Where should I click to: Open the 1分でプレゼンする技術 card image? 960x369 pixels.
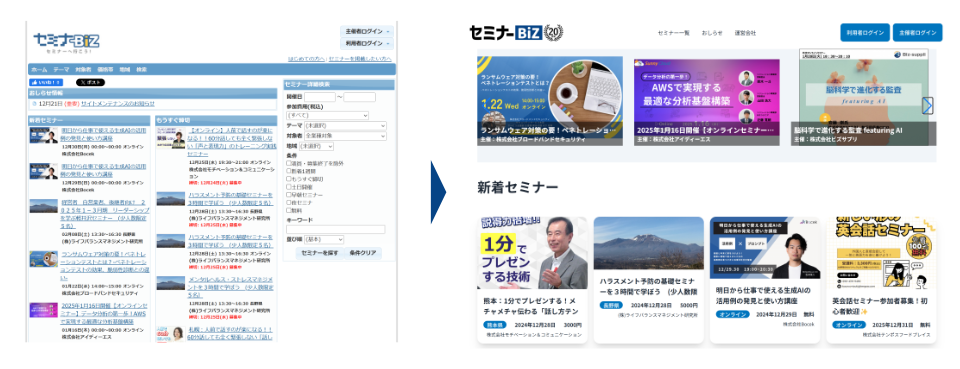pos(532,252)
